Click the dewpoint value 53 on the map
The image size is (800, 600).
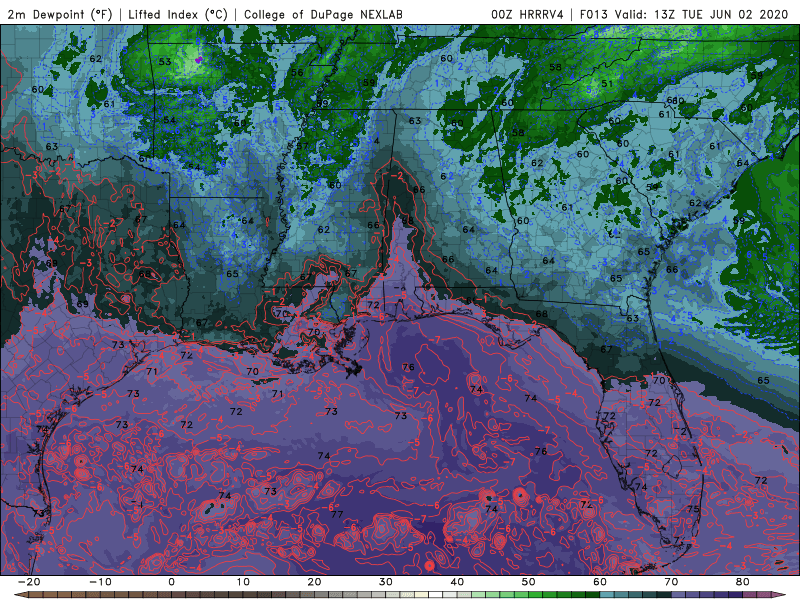tap(165, 62)
